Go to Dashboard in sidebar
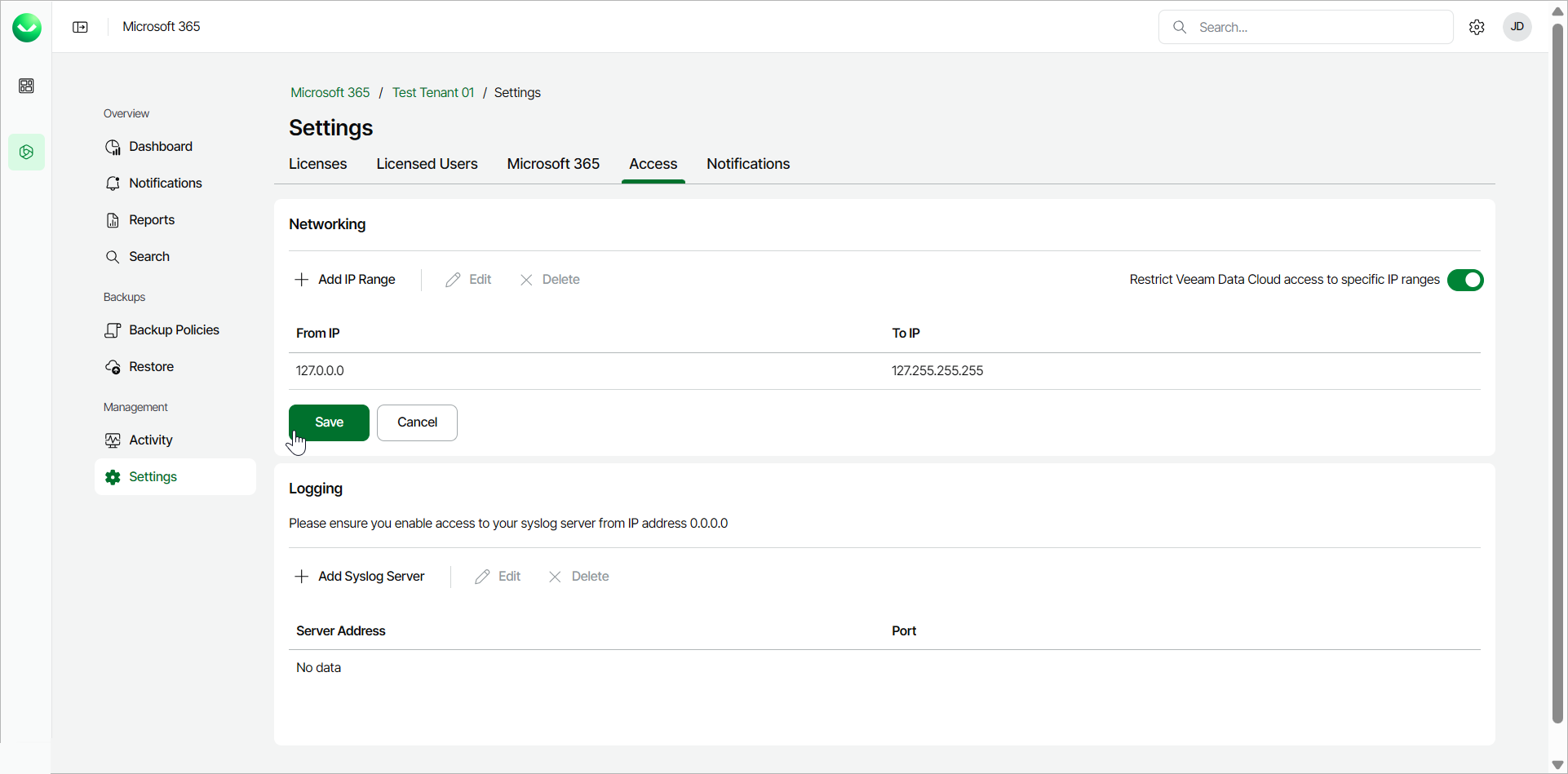 (x=160, y=147)
